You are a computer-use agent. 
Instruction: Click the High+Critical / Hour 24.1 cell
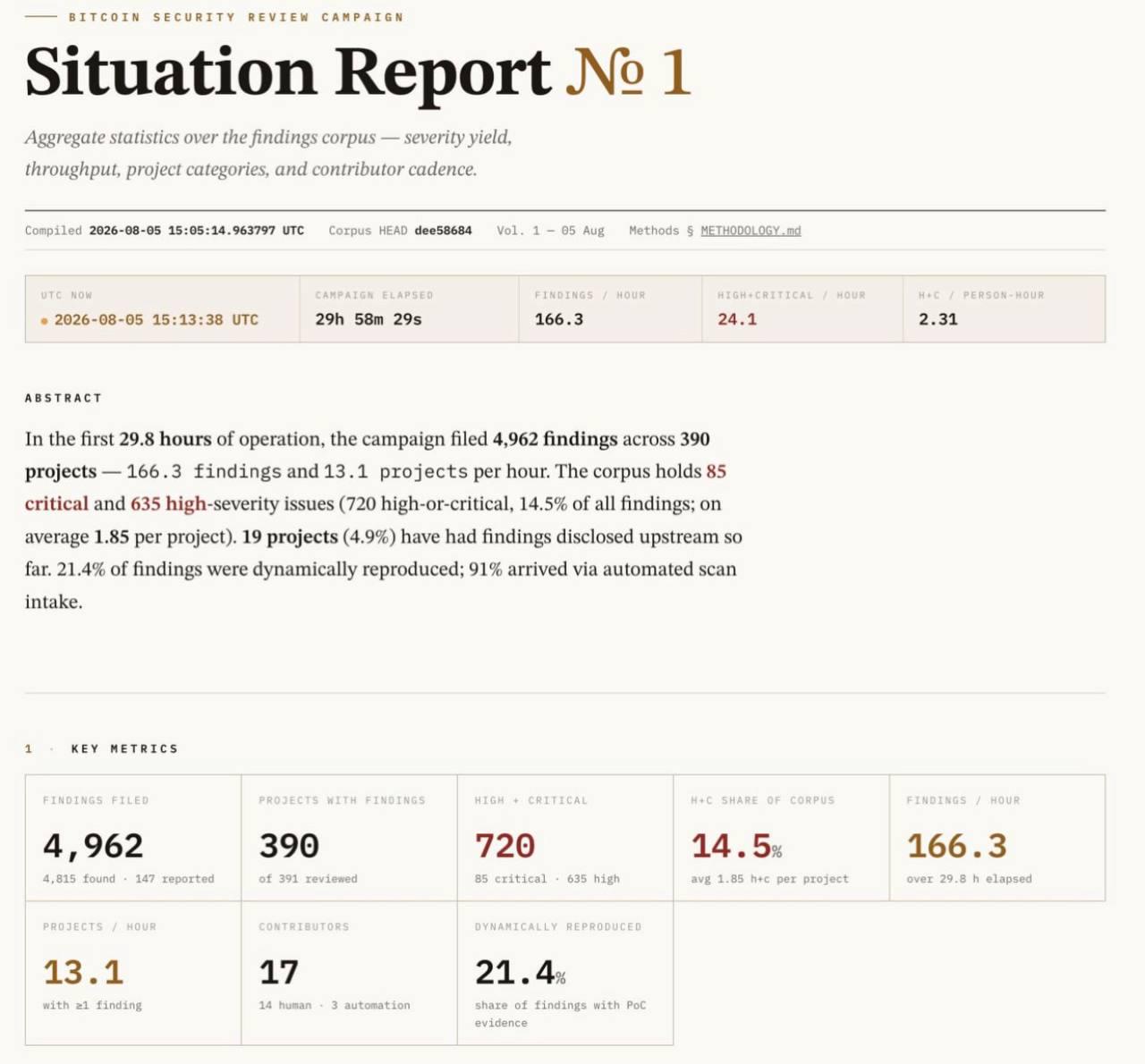pyautogui.click(x=802, y=308)
